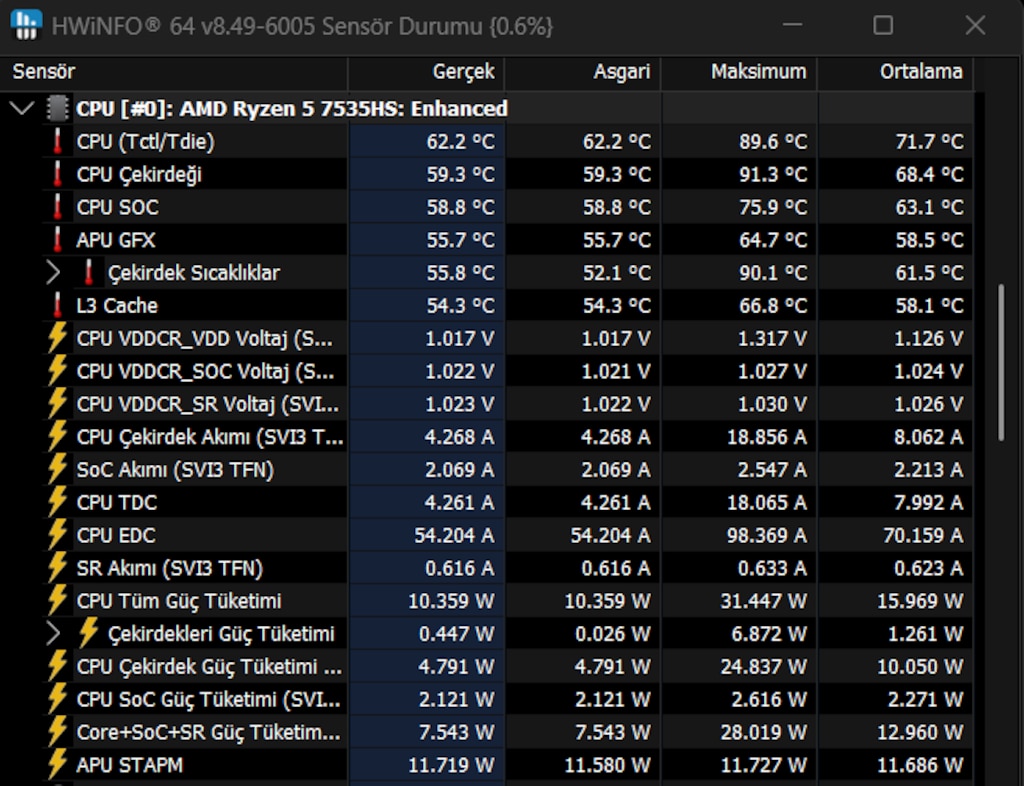Click the 70.159 A average value
The image size is (1024, 786).
(923, 535)
